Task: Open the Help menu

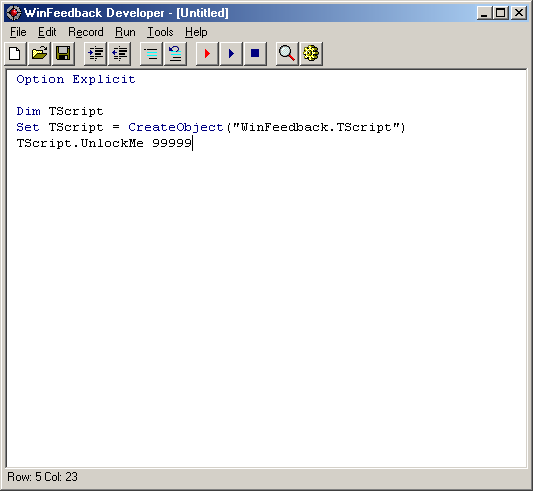Action: tap(196, 32)
